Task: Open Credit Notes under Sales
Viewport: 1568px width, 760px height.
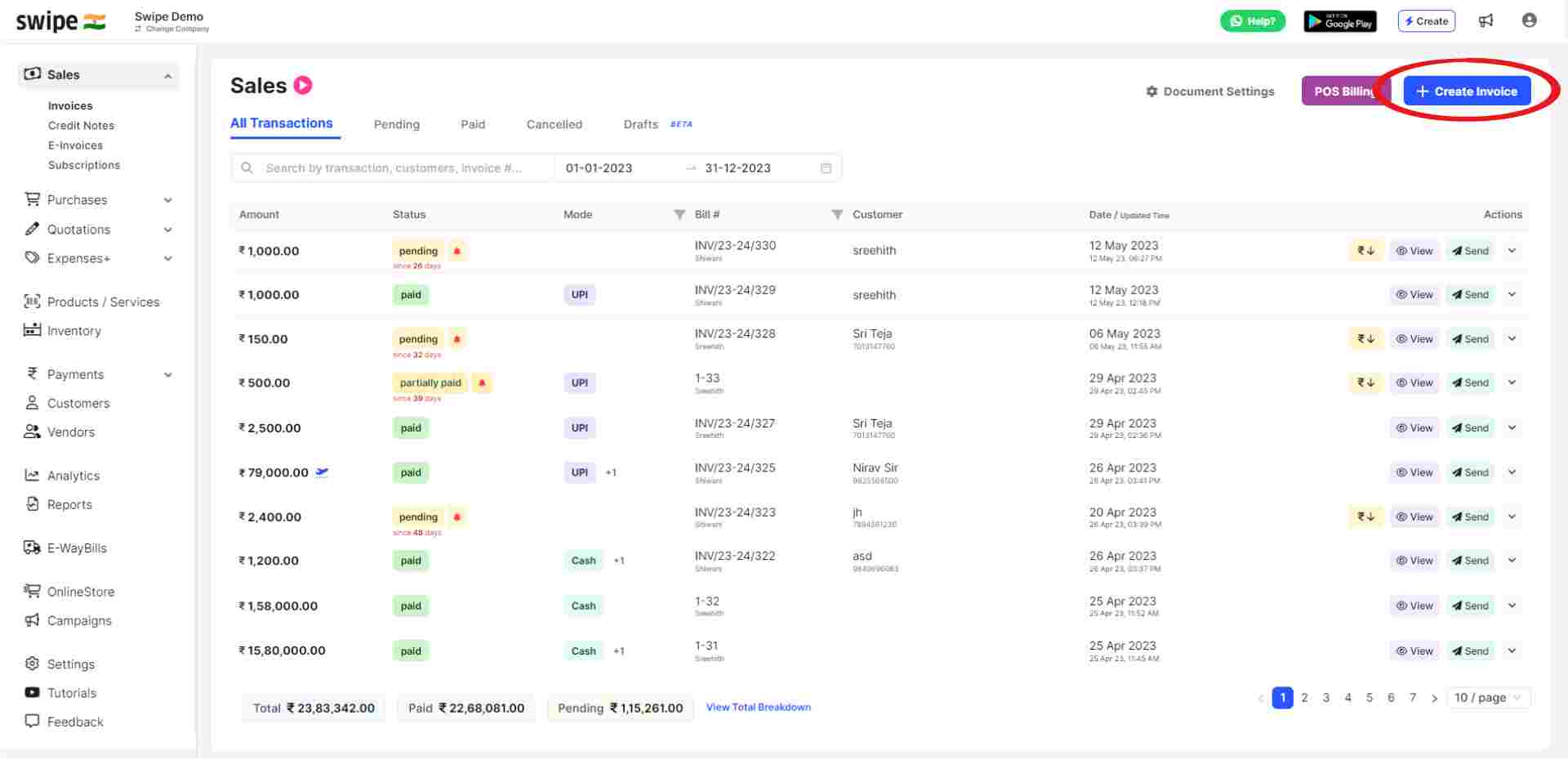Action: [x=81, y=126]
